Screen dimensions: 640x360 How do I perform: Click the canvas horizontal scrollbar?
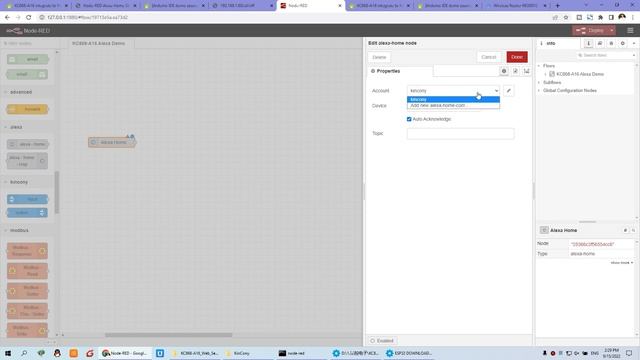169,335
